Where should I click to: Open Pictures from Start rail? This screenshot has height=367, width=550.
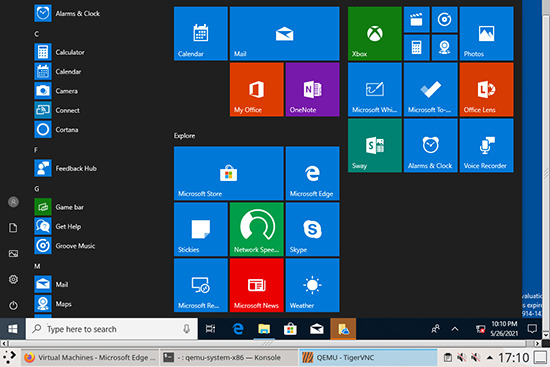(13, 253)
